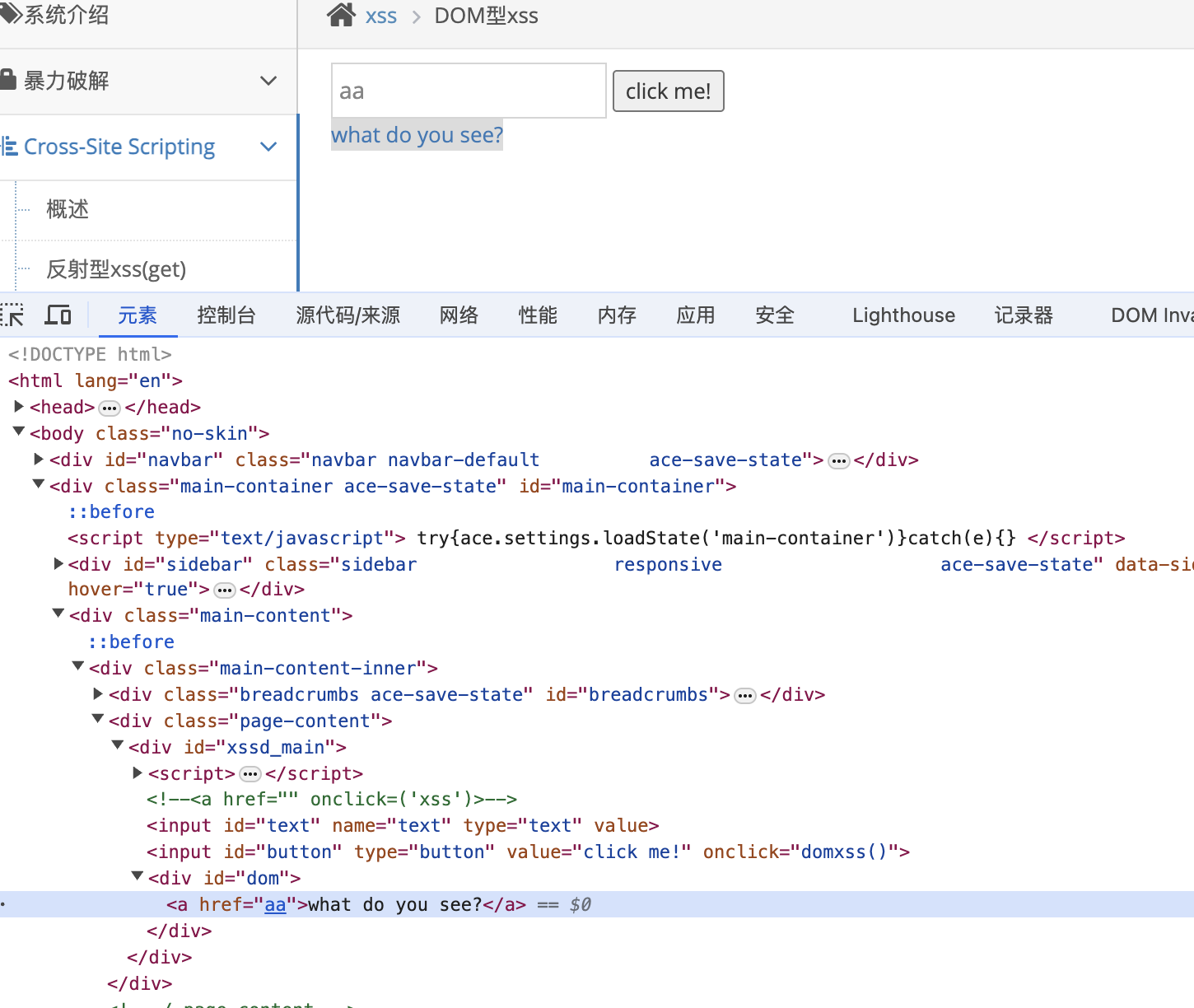1194x1008 pixels.
Task: Select the commented a href onclick line
Action: (332, 799)
